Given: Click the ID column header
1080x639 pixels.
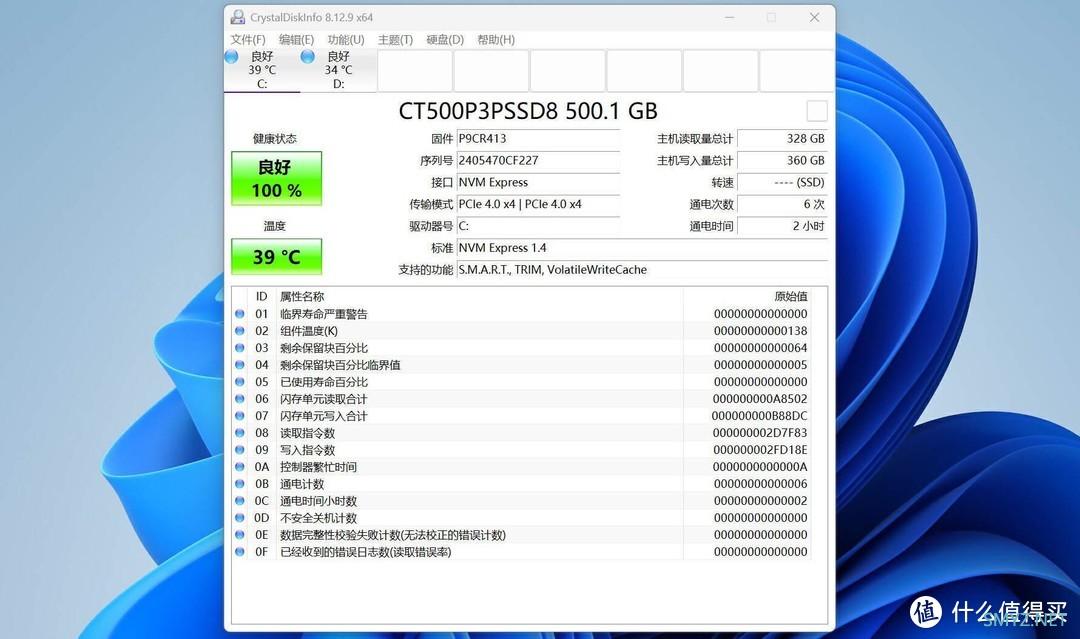Looking at the screenshot, I should (x=261, y=297).
